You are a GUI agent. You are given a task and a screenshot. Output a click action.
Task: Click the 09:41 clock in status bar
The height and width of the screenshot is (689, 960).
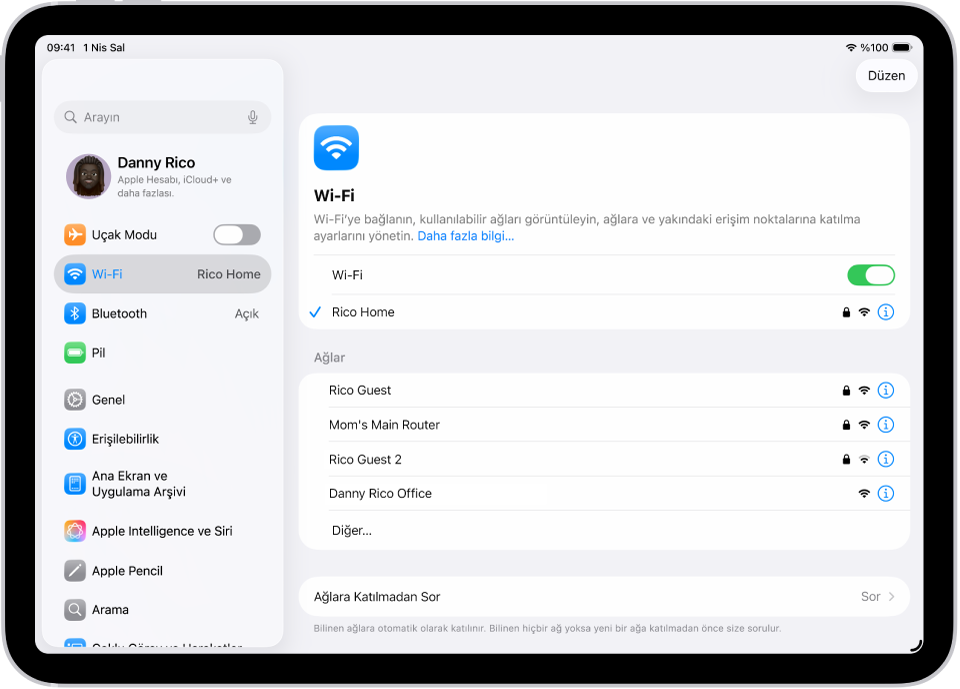pos(61,48)
